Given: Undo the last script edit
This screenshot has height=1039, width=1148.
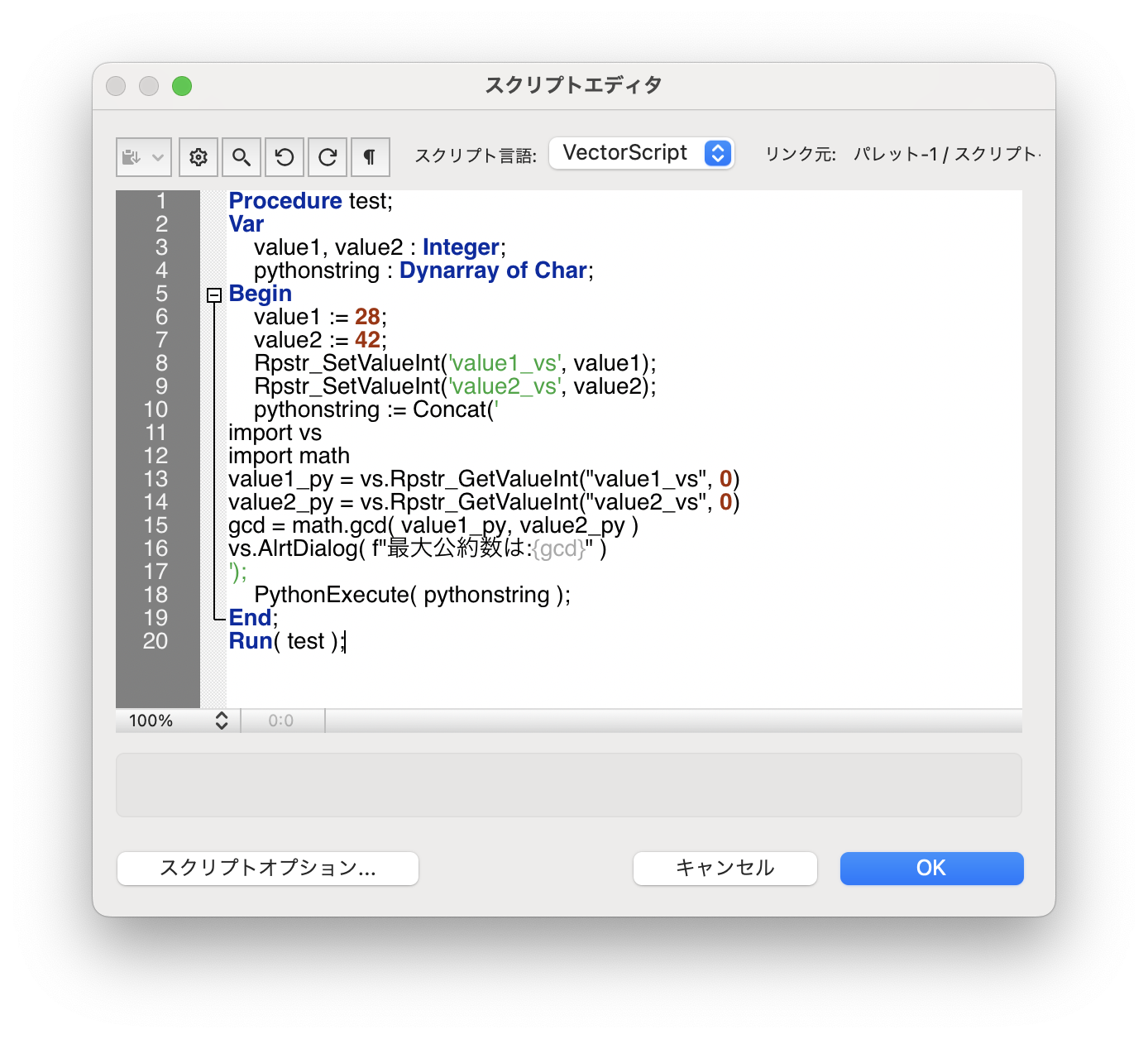Looking at the screenshot, I should coord(284,156).
